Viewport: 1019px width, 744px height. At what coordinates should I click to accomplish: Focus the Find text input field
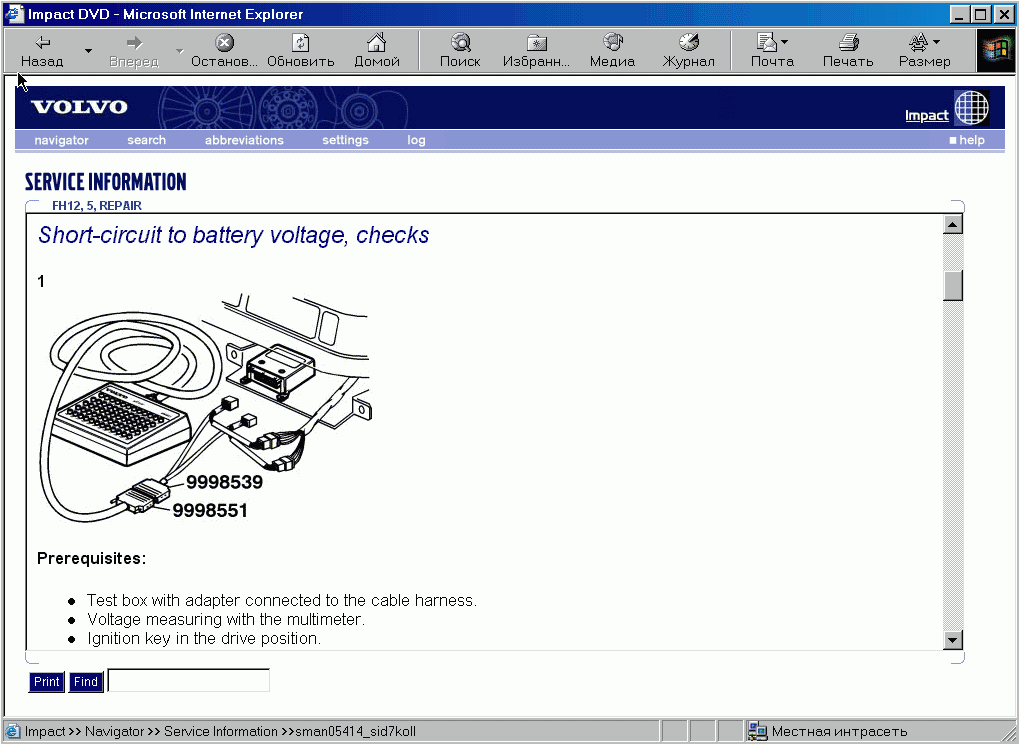(x=188, y=680)
